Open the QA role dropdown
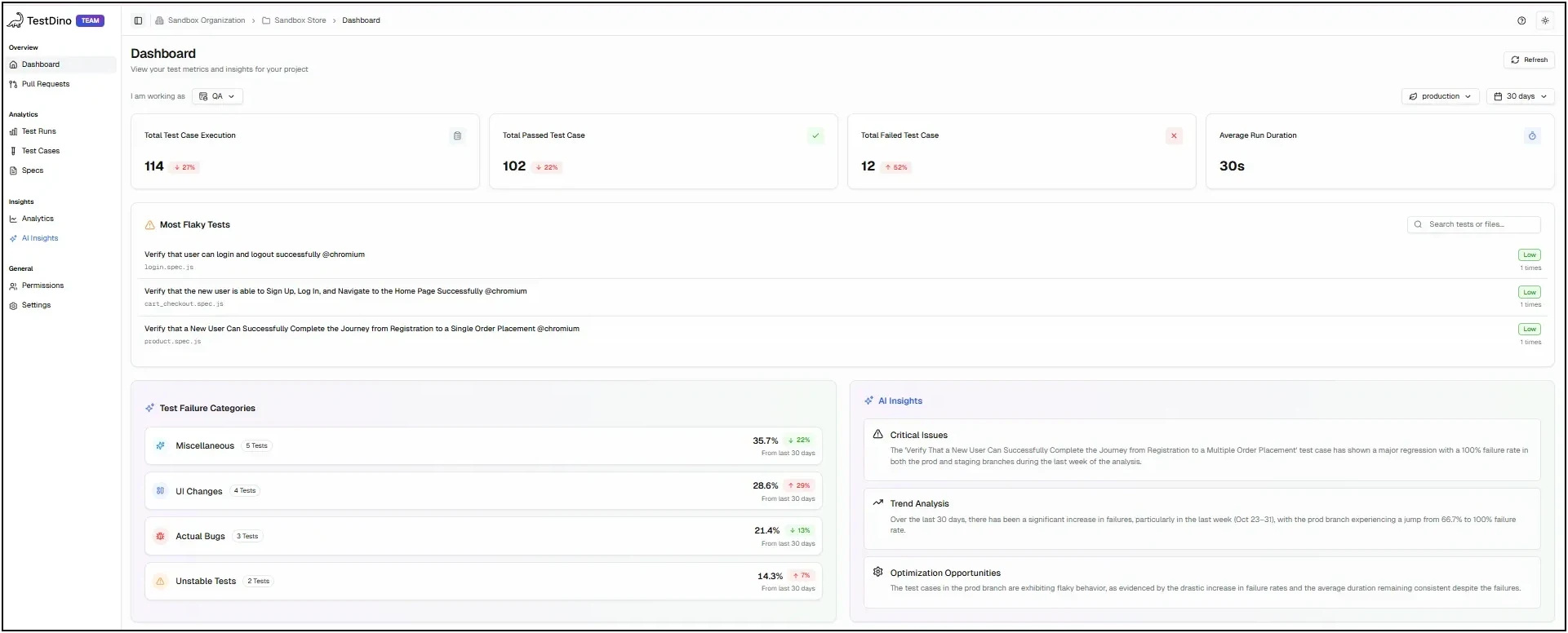 (217, 96)
